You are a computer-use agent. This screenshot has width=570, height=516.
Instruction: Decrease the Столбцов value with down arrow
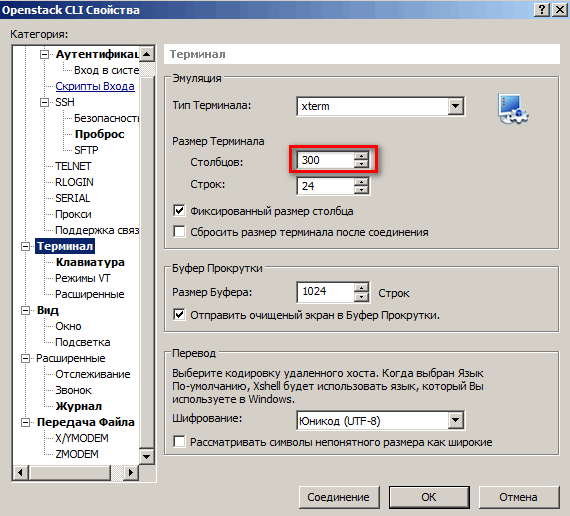pyautogui.click(x=361, y=164)
